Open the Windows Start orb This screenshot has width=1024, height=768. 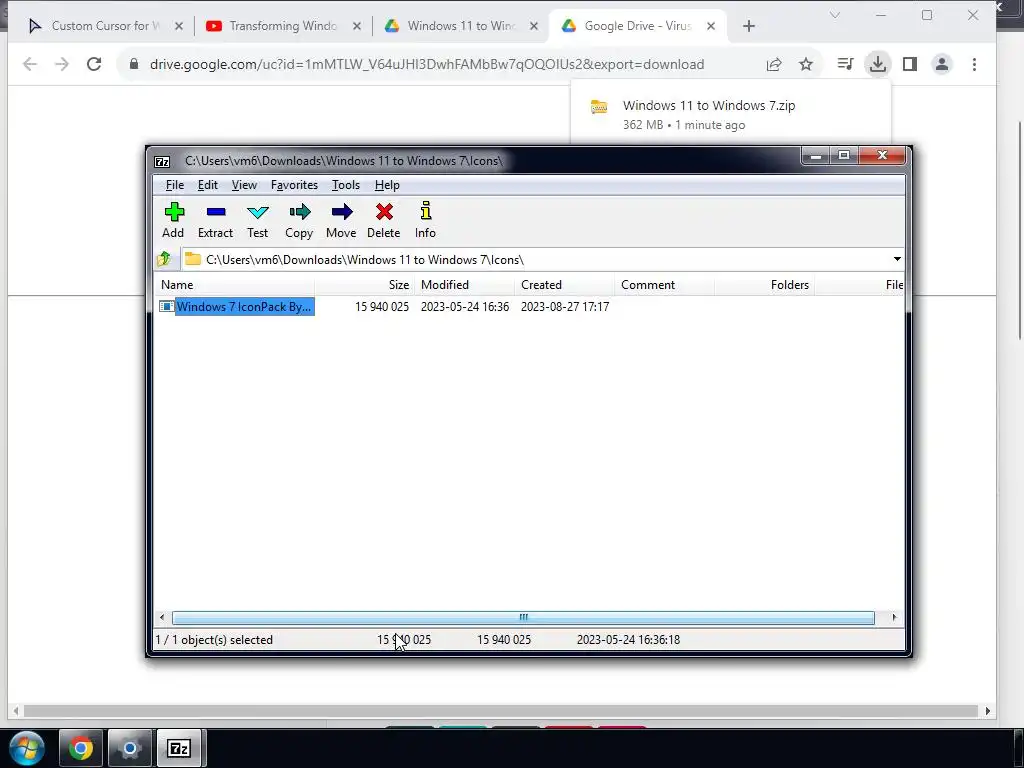(x=27, y=748)
